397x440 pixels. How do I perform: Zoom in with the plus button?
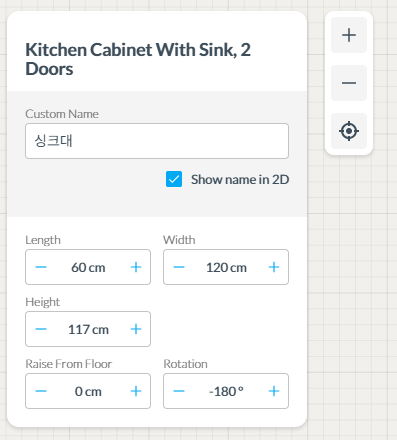[349, 35]
